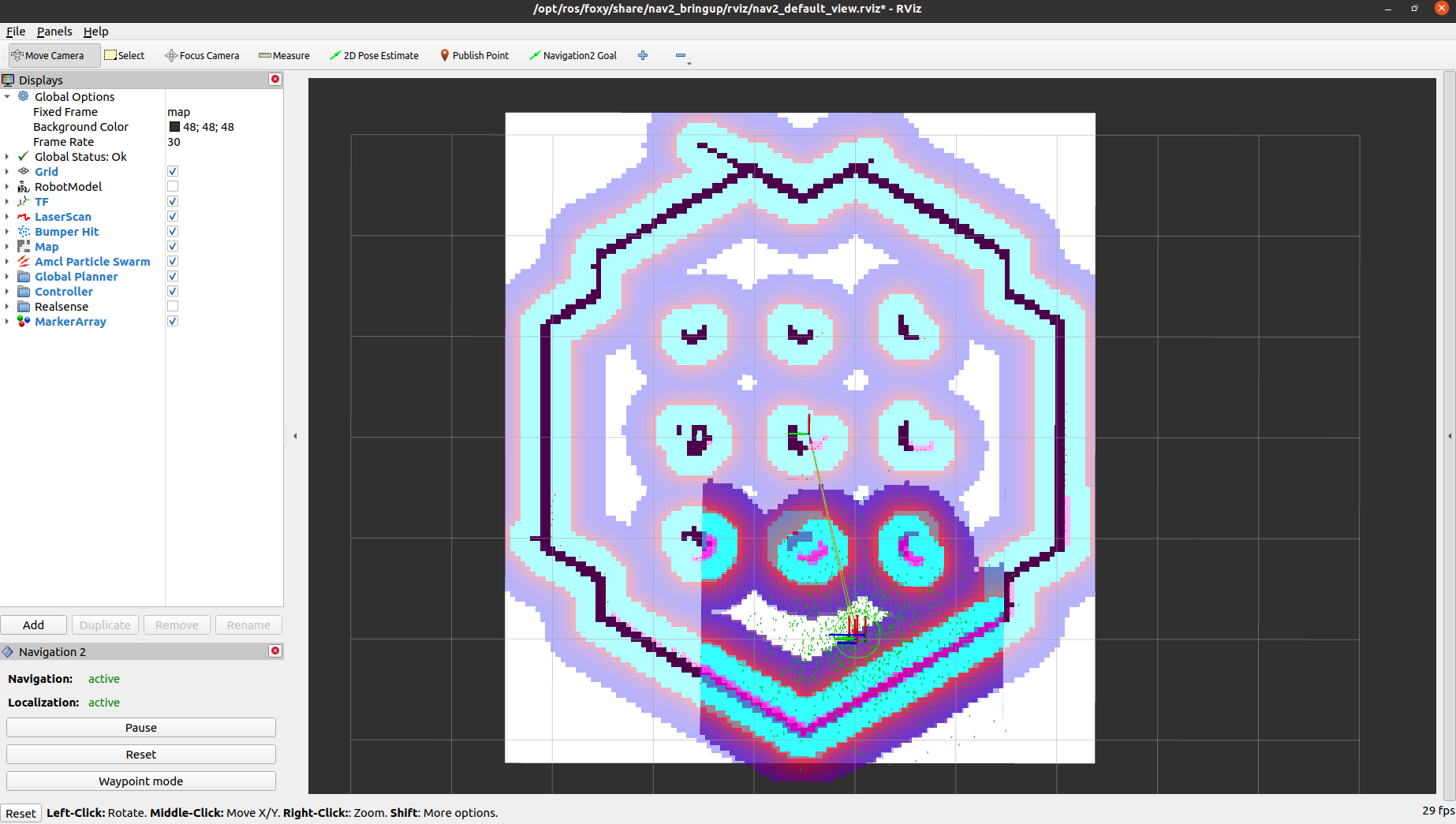Select the Publish Point tool

pyautogui.click(x=474, y=55)
